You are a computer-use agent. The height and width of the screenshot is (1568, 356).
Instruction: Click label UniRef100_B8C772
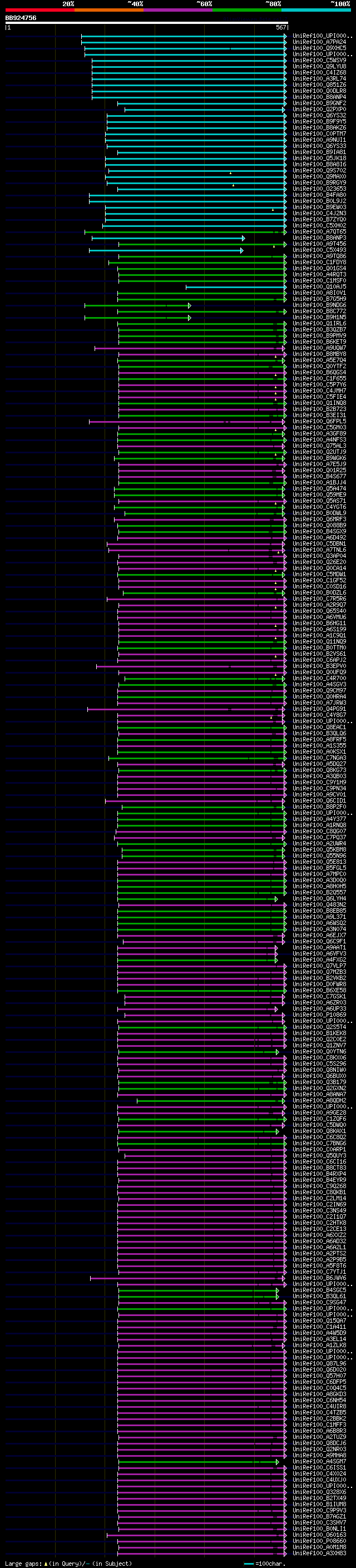319,311
